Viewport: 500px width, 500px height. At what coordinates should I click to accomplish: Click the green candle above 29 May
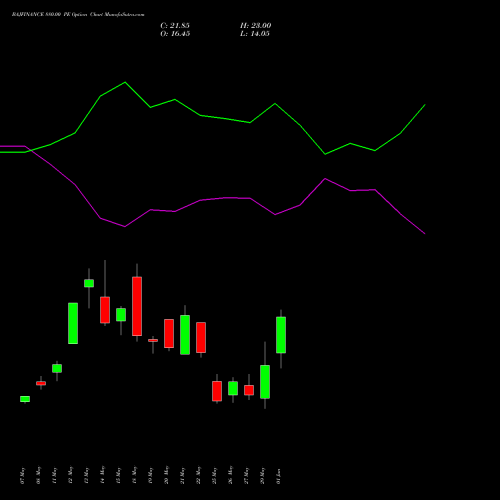[265, 382]
